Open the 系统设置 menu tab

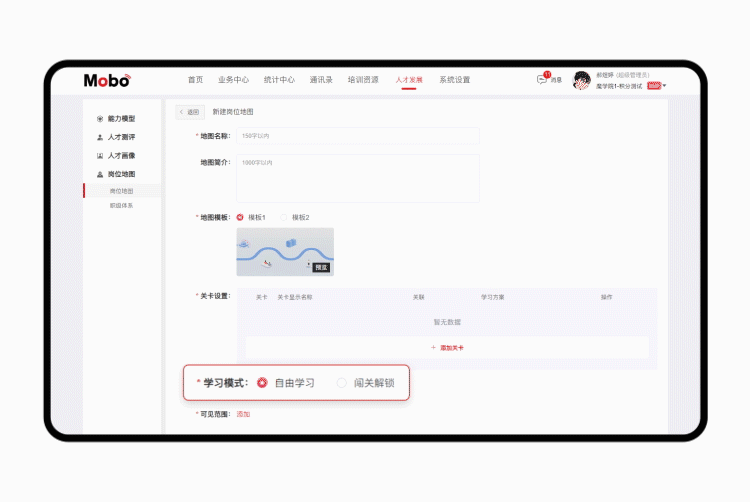point(454,80)
